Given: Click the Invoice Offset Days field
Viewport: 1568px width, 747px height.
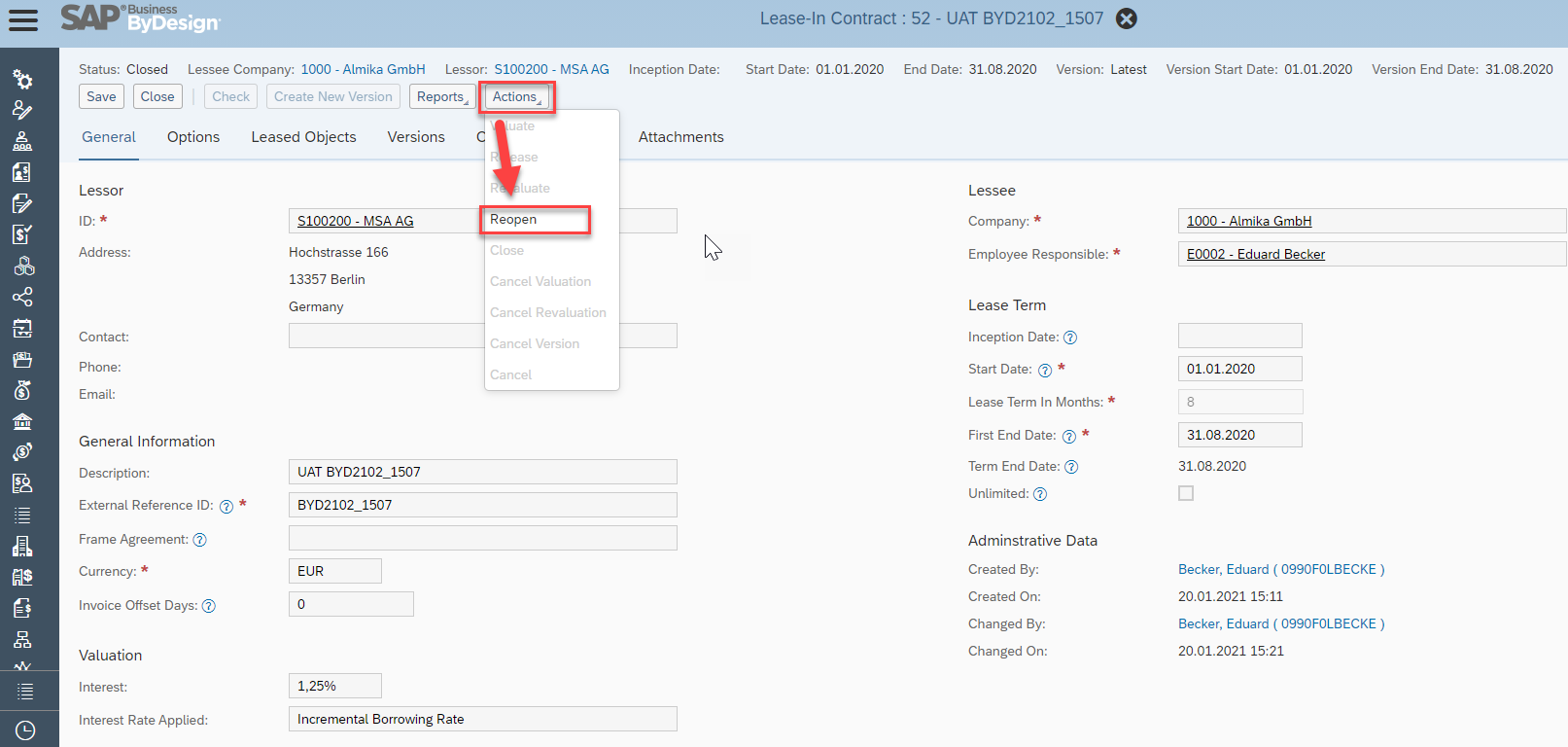Looking at the screenshot, I should coord(351,604).
